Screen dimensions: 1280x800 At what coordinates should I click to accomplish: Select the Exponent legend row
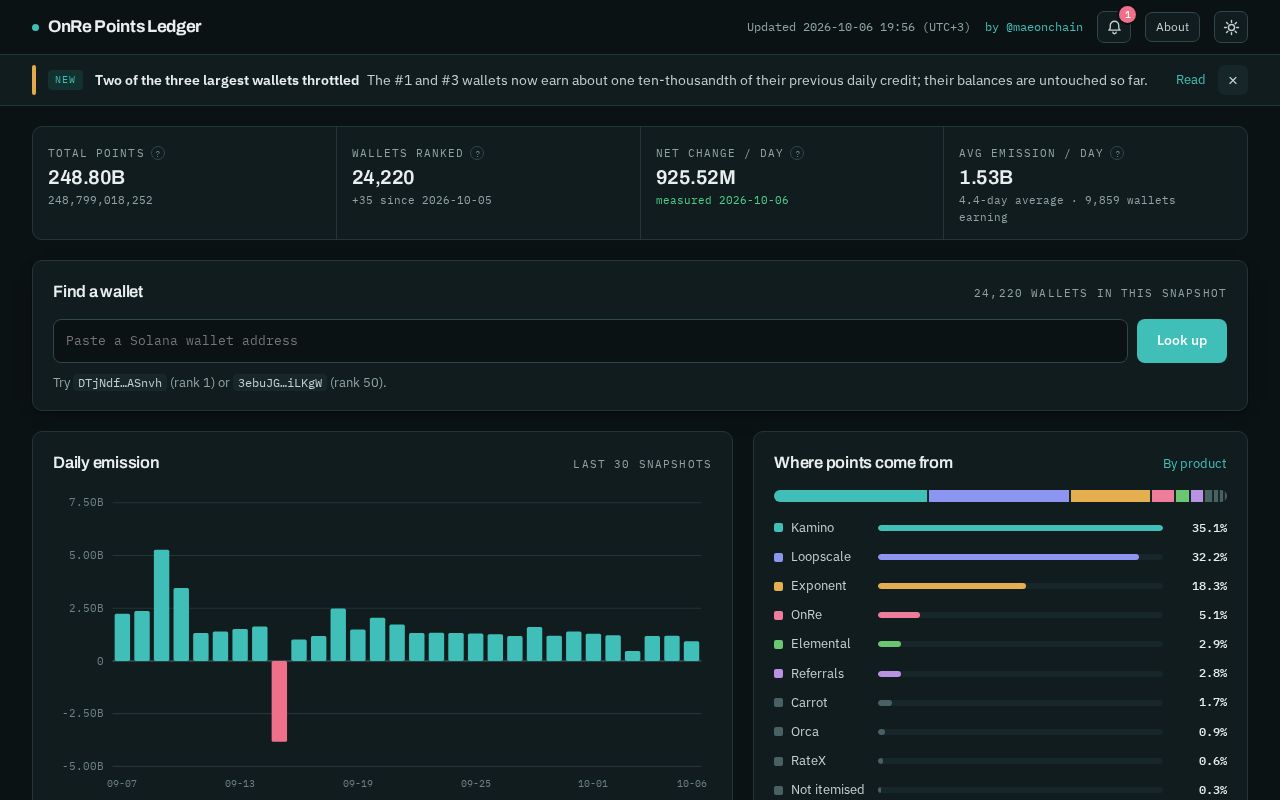click(x=1000, y=586)
